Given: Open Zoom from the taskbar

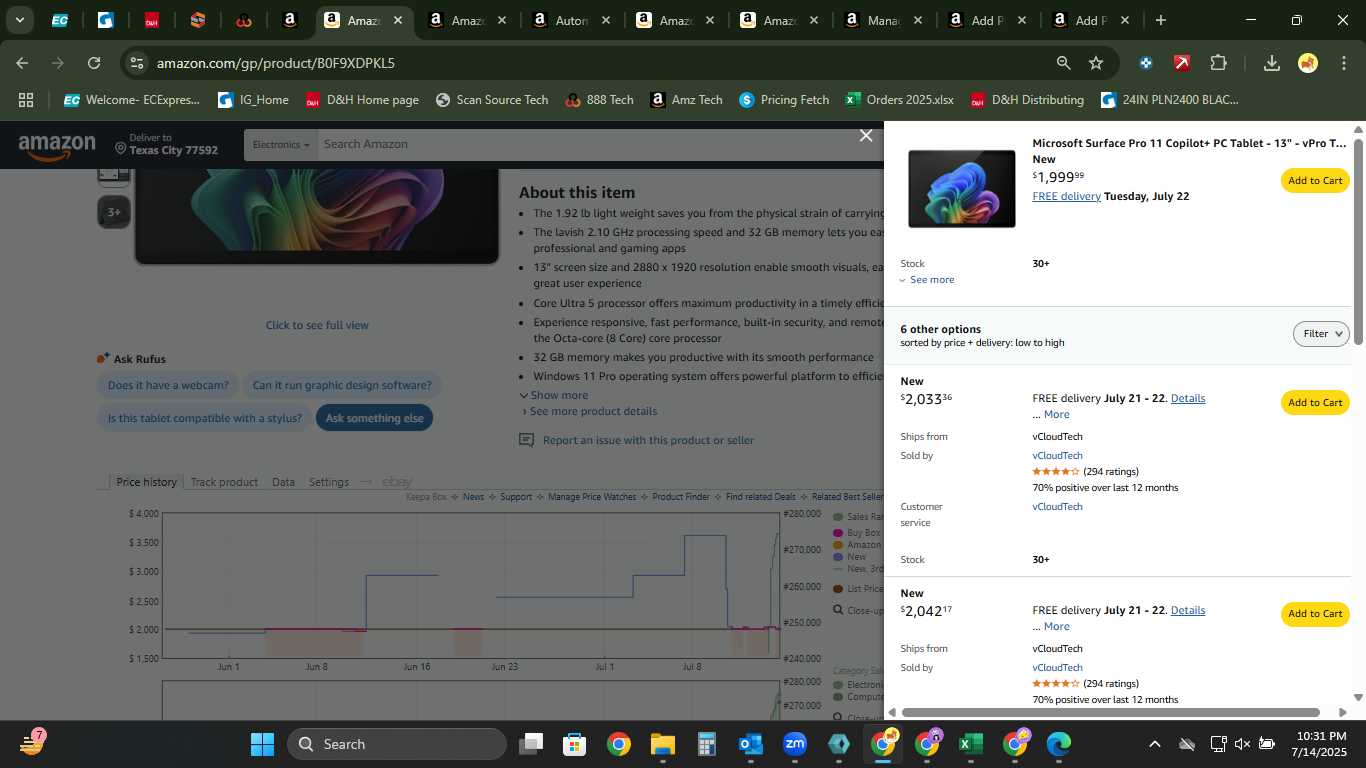Looking at the screenshot, I should pyautogui.click(x=795, y=744).
